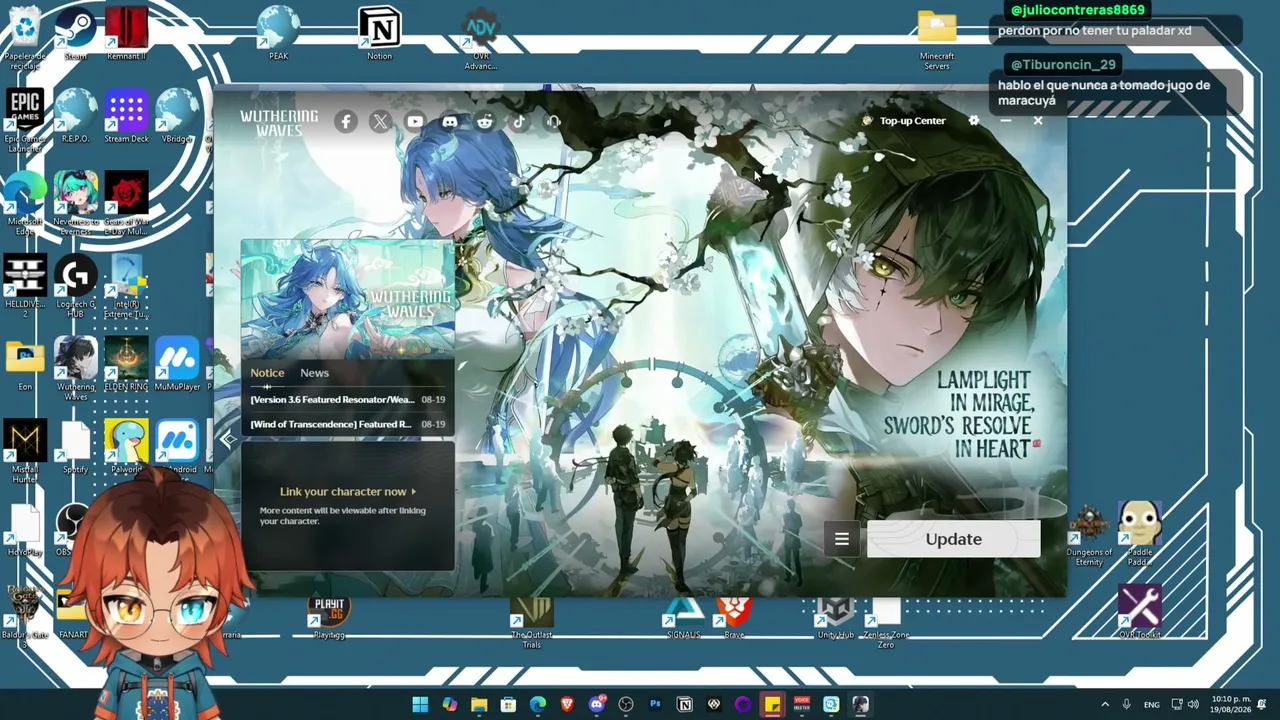Open the TikTok icon in the launcher
The image size is (1280, 720).
pos(519,122)
